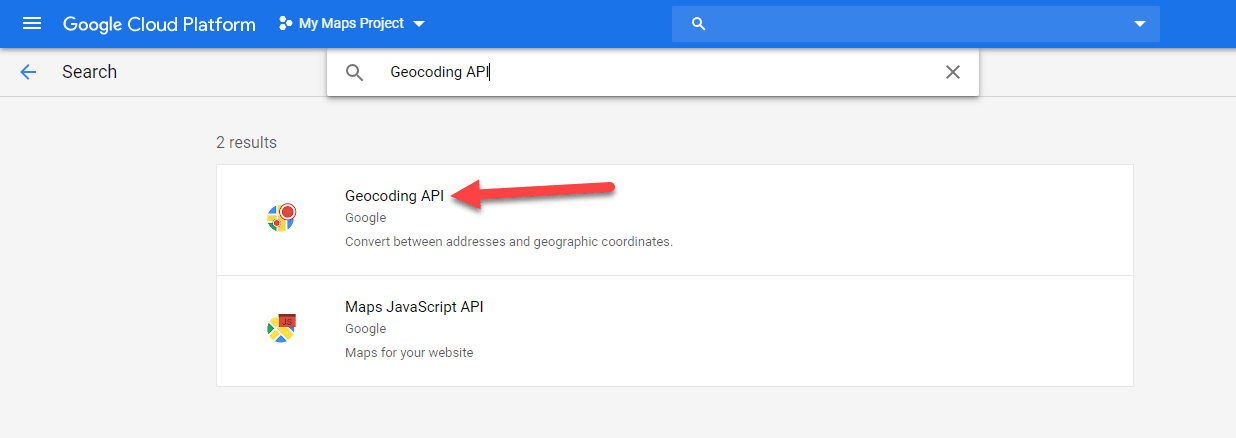Open the Geocoding API result title
Viewport: 1236px width, 438px height.
tap(394, 196)
